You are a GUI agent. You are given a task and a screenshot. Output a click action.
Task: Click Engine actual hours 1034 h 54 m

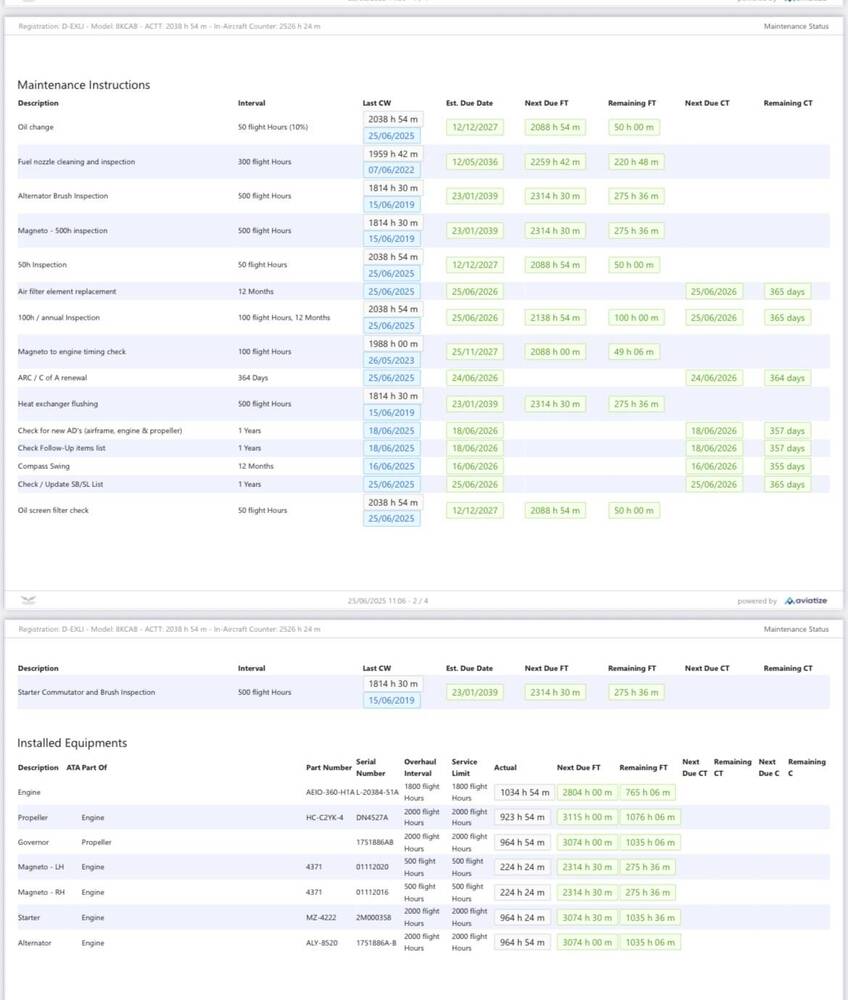523,792
